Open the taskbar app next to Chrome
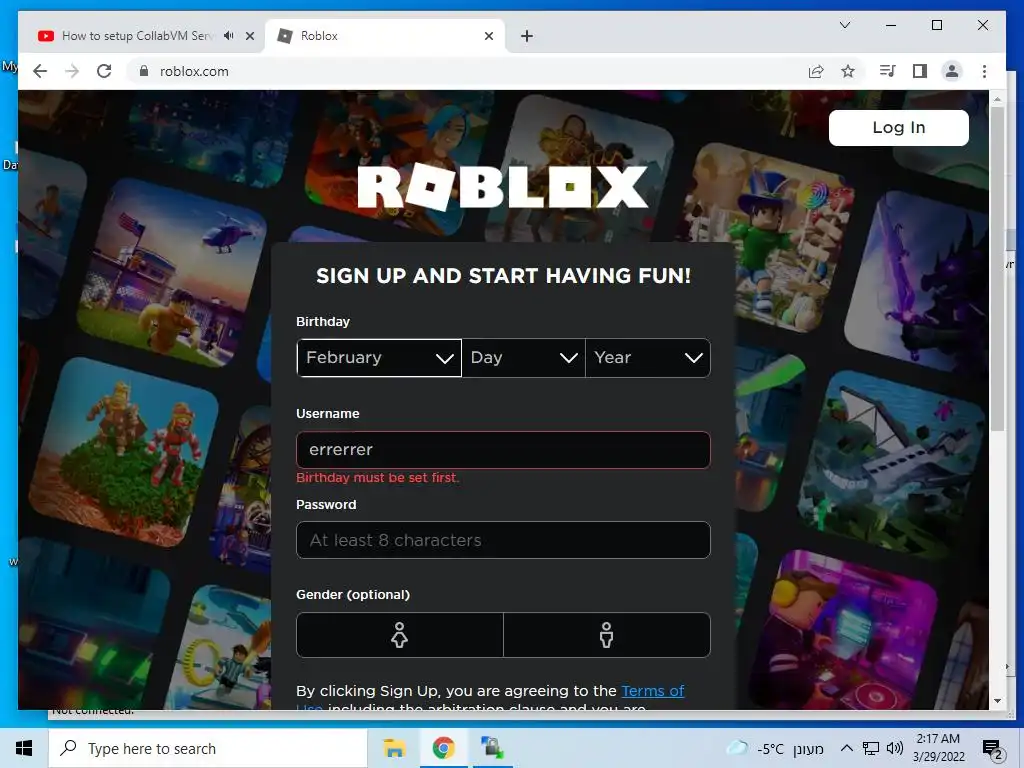 coord(492,748)
